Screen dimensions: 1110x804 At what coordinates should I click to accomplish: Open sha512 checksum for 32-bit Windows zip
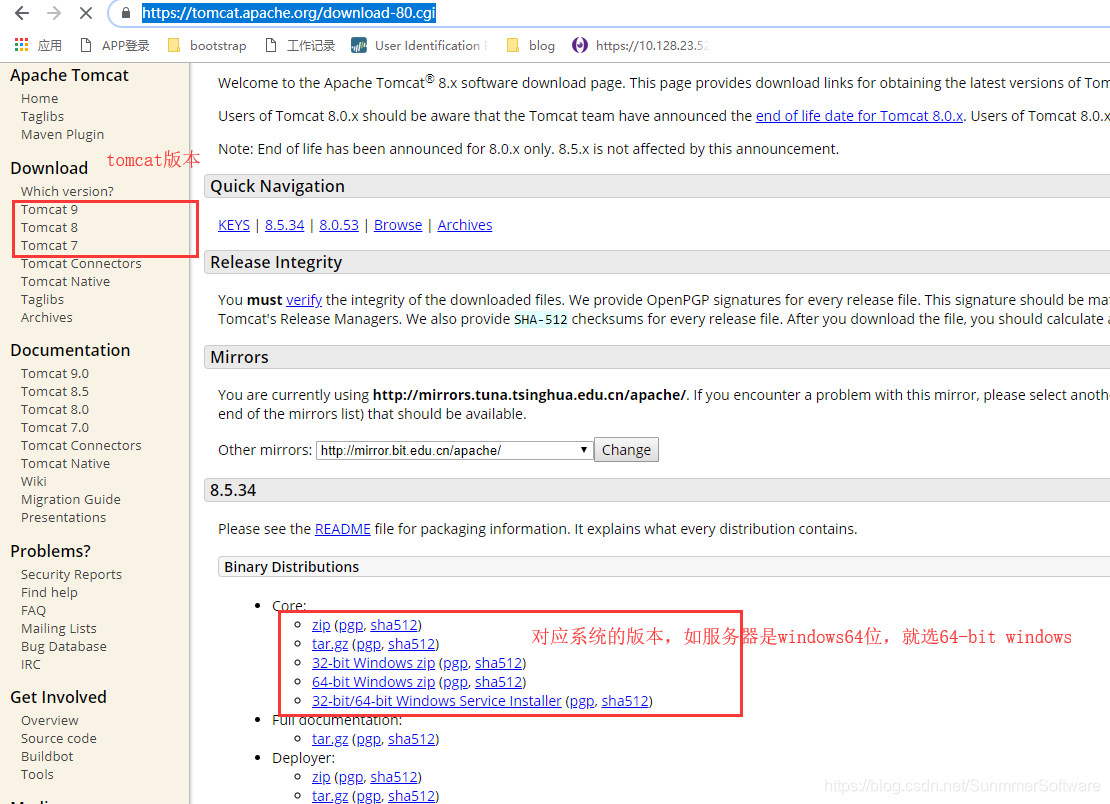tap(498, 663)
